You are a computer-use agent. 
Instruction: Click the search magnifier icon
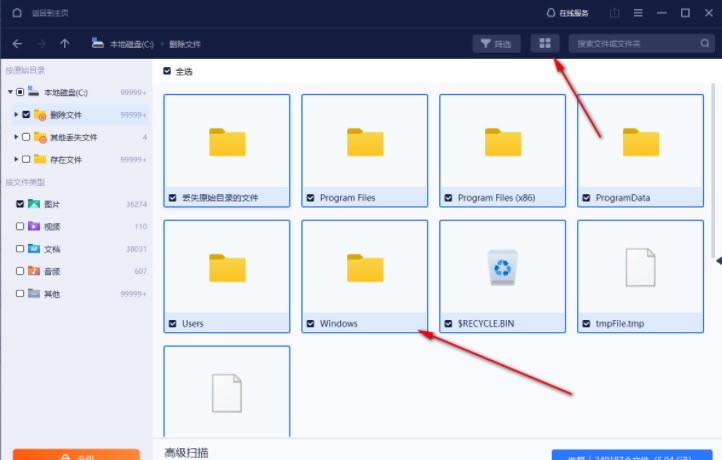point(705,43)
